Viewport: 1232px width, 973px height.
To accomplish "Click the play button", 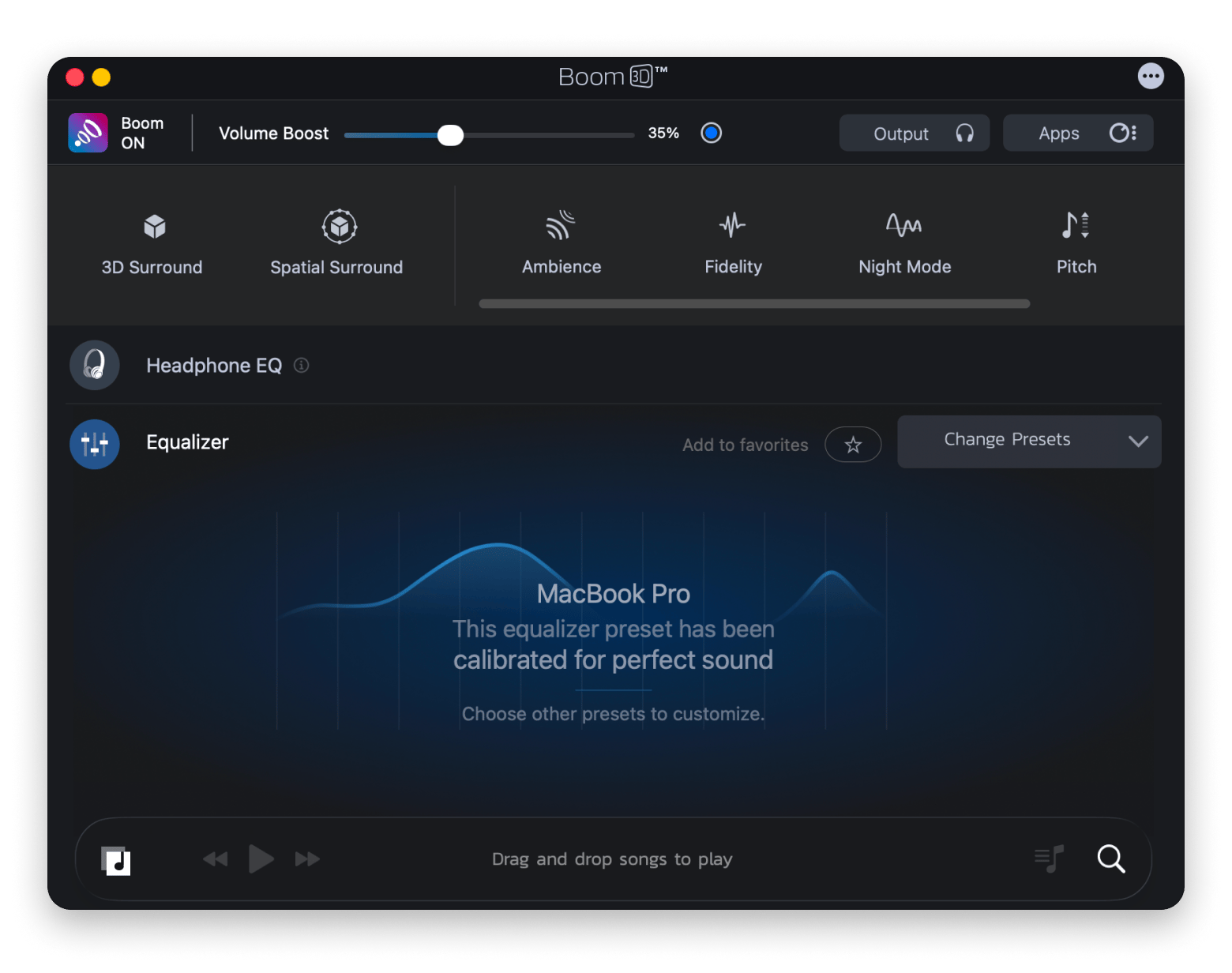I will click(261, 858).
